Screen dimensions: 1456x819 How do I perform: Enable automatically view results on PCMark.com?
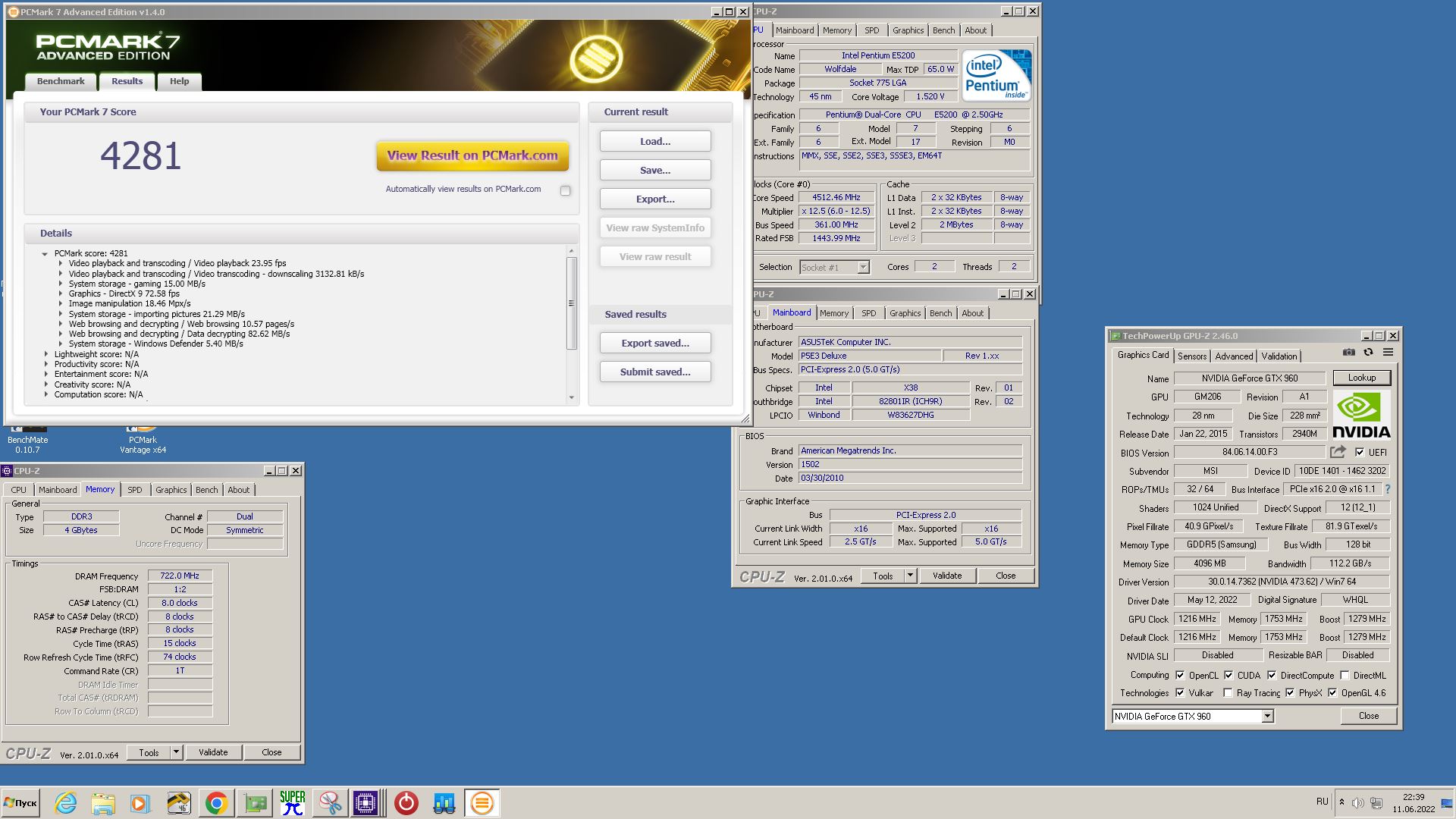tap(565, 190)
